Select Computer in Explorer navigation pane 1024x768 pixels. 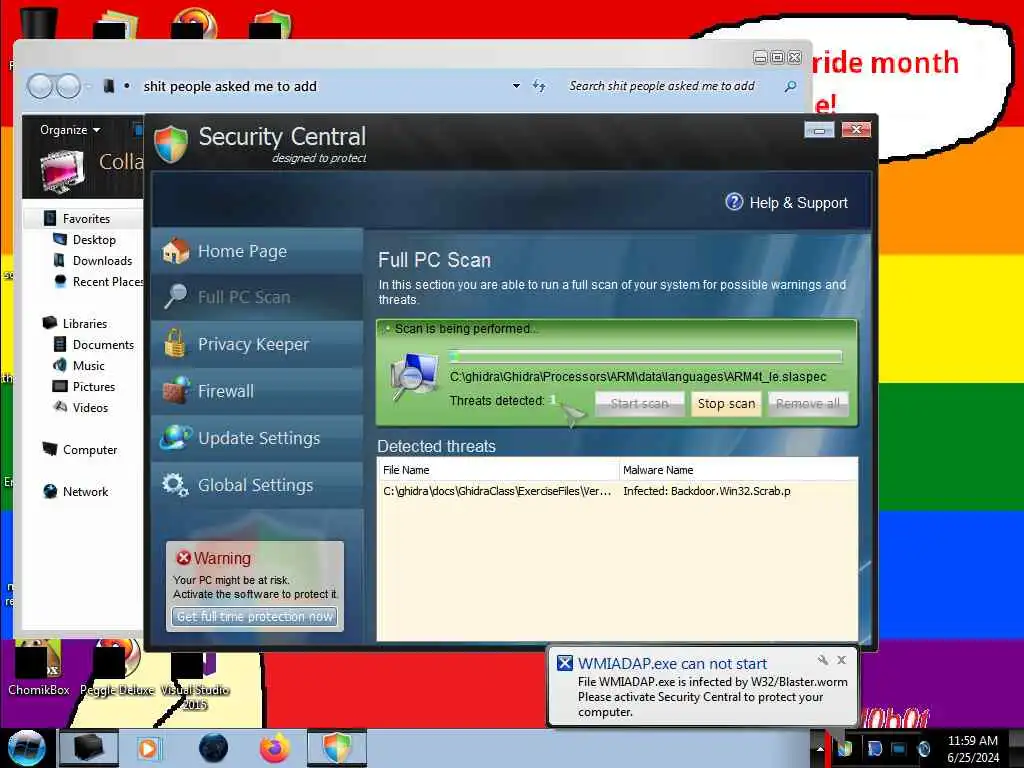(x=90, y=449)
